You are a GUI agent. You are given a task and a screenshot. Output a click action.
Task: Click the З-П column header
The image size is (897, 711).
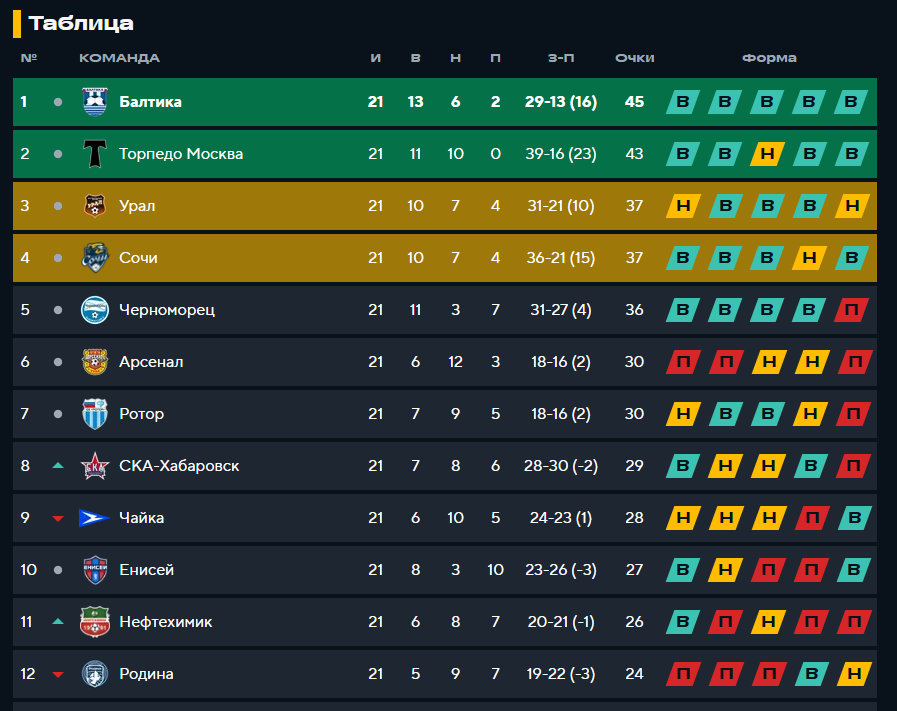[x=561, y=58]
